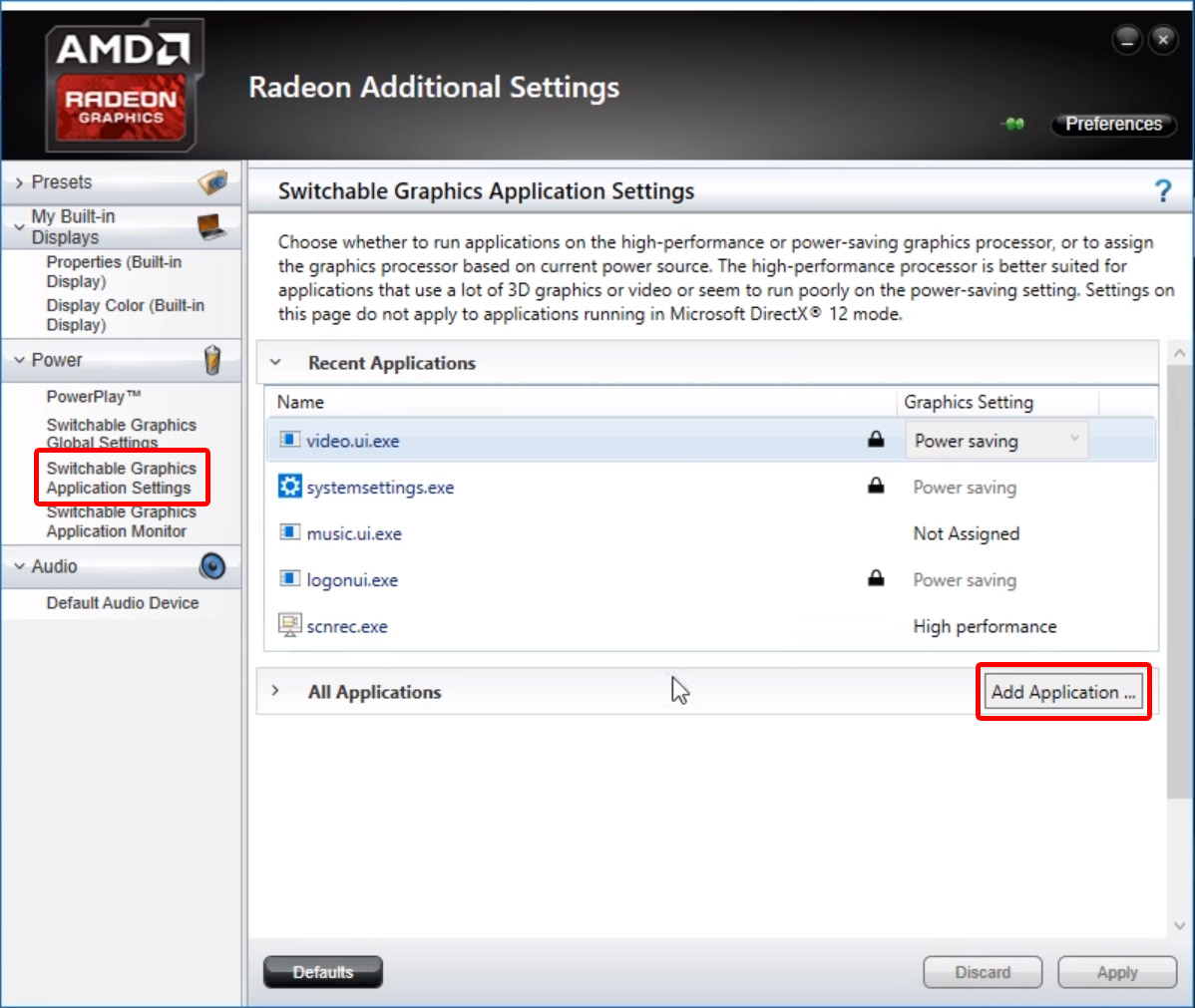The image size is (1195, 1008).
Task: Click the Graphics Setting column header
Action: tap(969, 402)
